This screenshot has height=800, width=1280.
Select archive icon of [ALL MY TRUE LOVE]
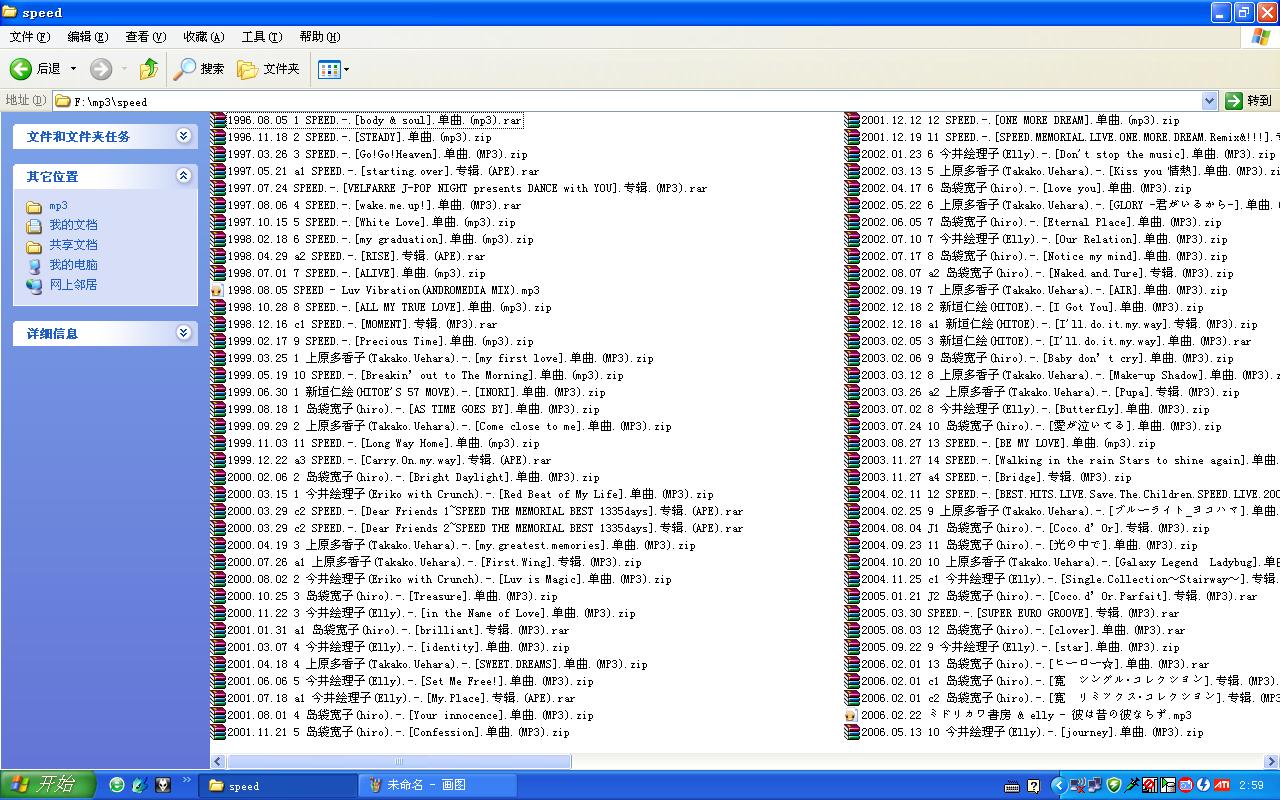218,307
